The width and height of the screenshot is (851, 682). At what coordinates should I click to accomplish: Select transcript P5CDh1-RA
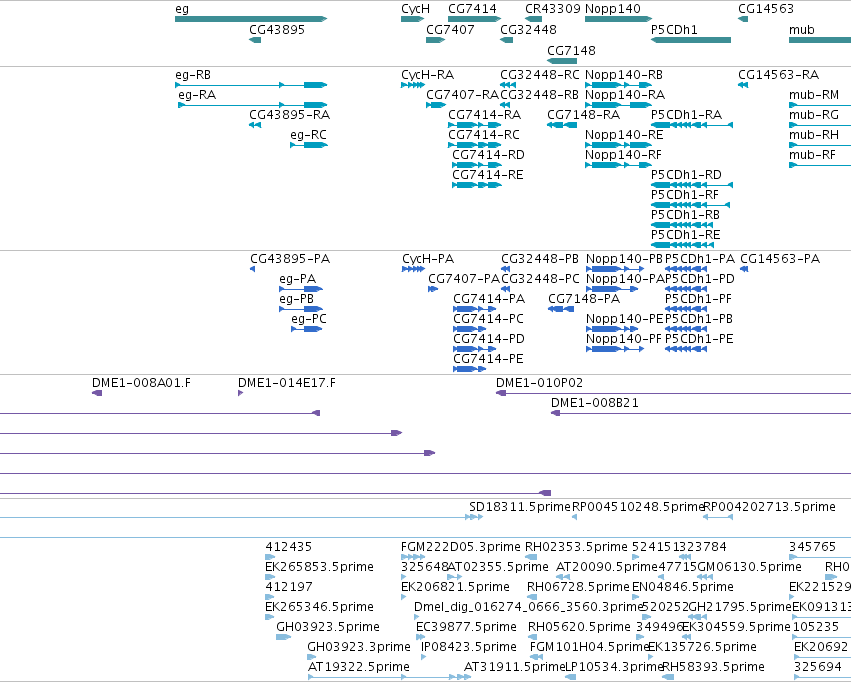(691, 125)
